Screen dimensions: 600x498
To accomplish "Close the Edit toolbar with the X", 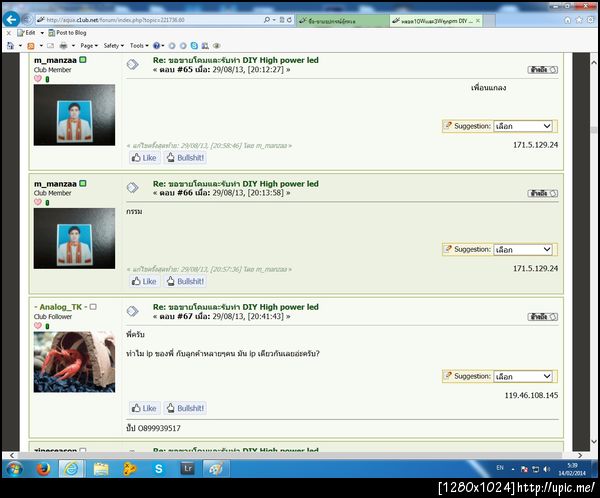I will pos(9,33).
